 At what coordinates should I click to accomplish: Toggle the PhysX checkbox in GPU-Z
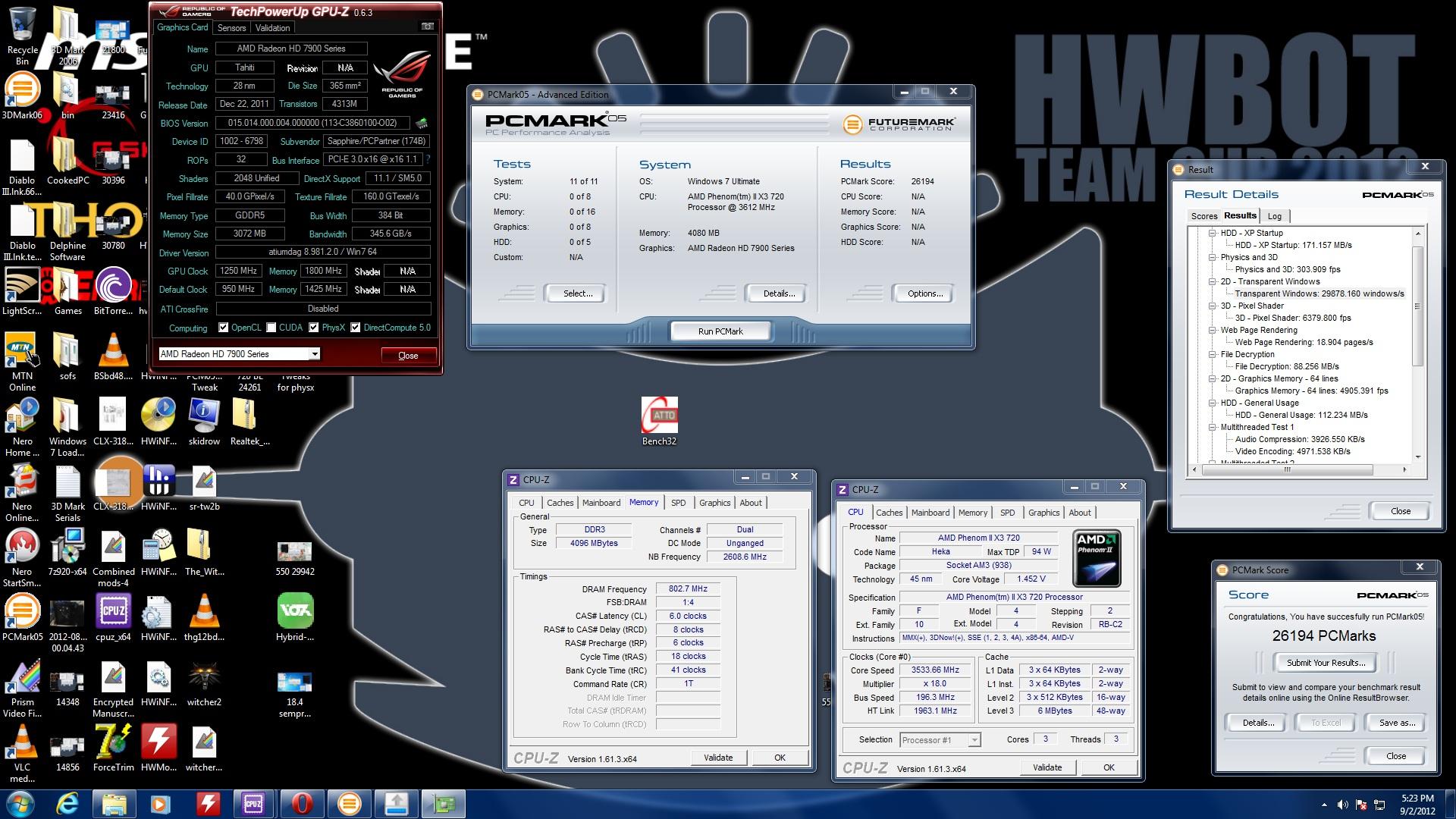(313, 328)
